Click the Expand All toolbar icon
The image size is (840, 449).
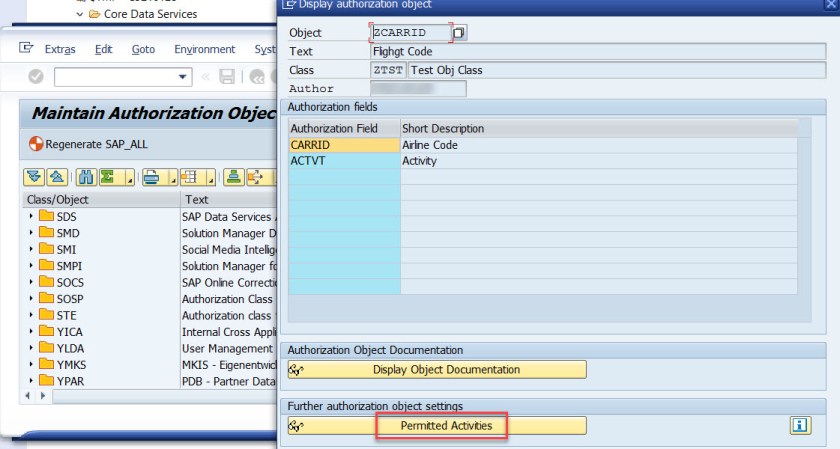point(34,177)
